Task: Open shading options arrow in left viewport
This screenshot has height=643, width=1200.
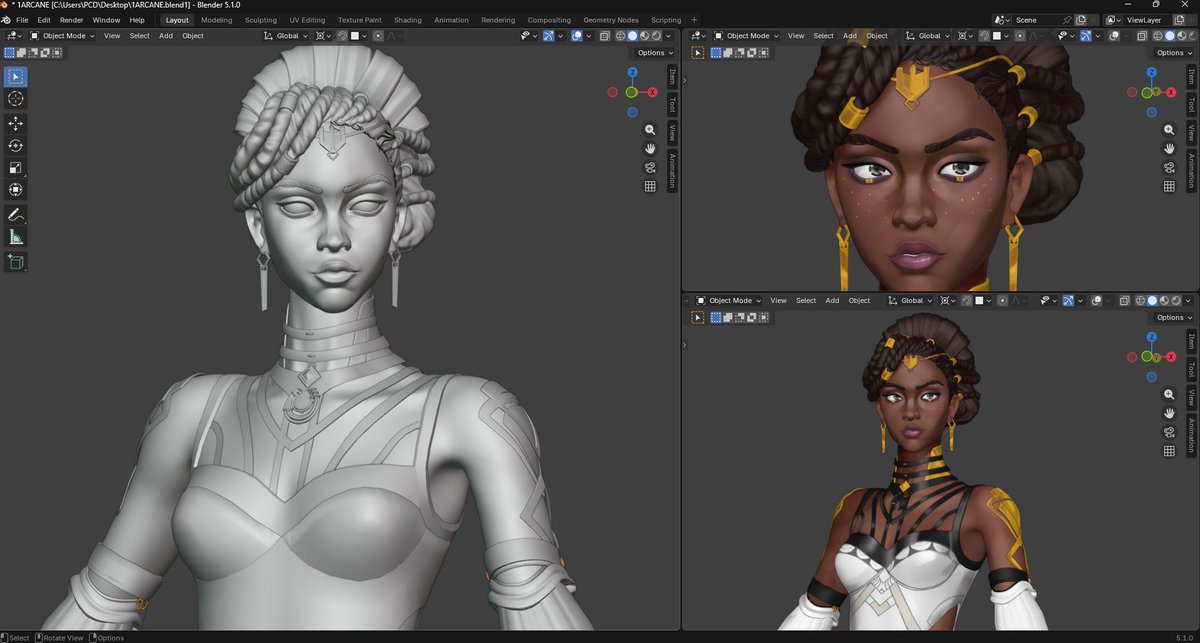Action: pos(668,36)
